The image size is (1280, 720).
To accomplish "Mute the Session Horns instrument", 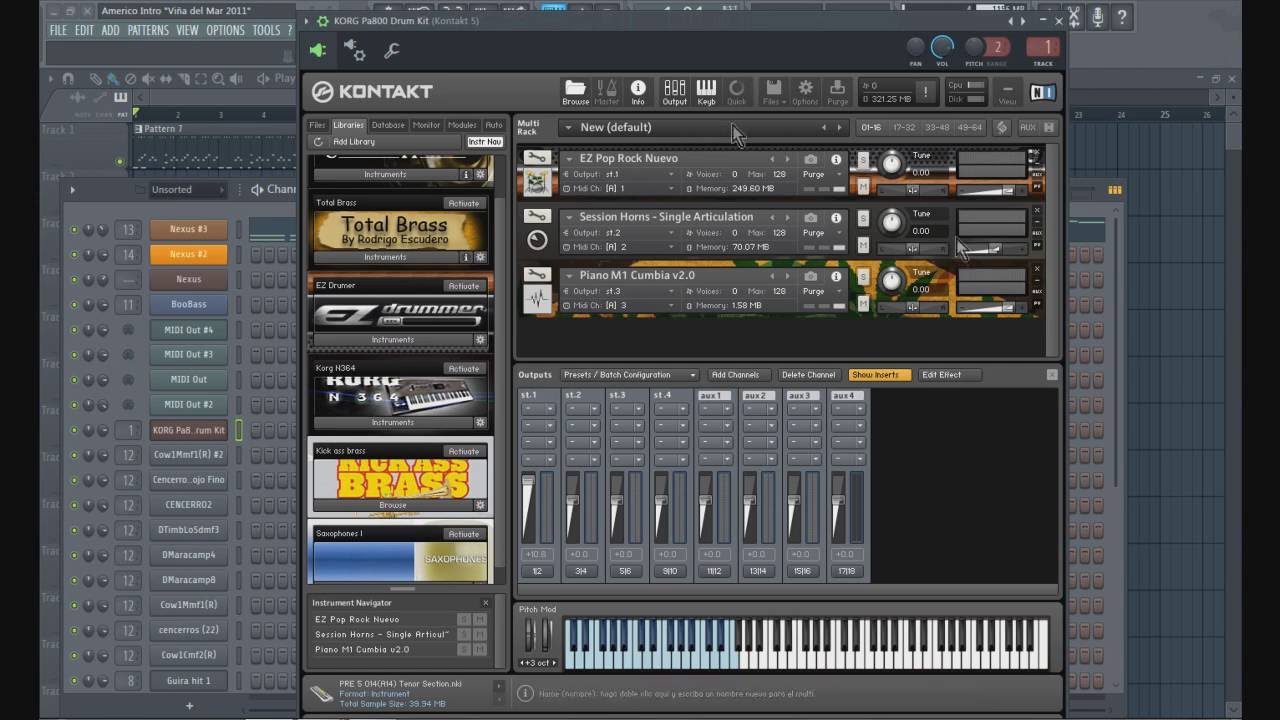I will point(863,245).
